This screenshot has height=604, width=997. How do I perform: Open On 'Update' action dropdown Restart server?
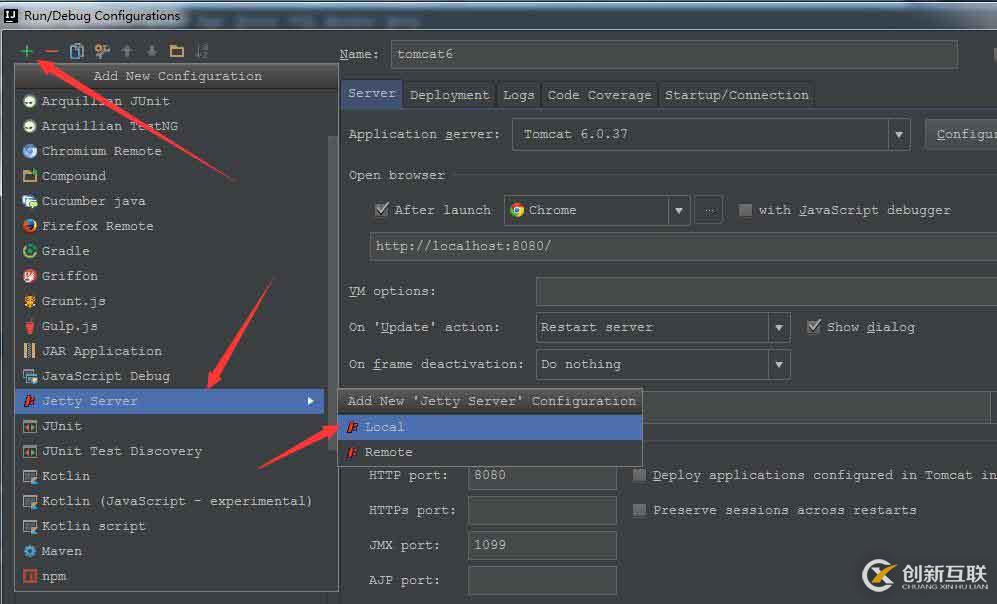[663, 327]
